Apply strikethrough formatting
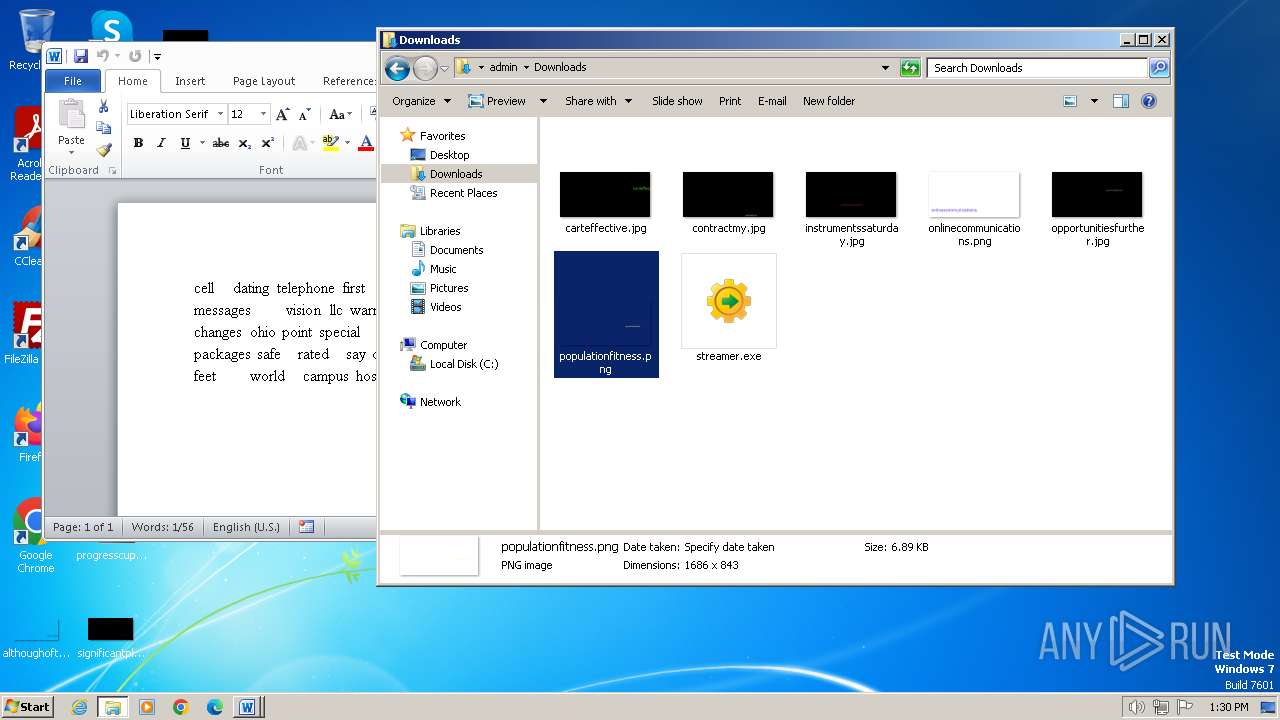1280x720 pixels. 221,143
